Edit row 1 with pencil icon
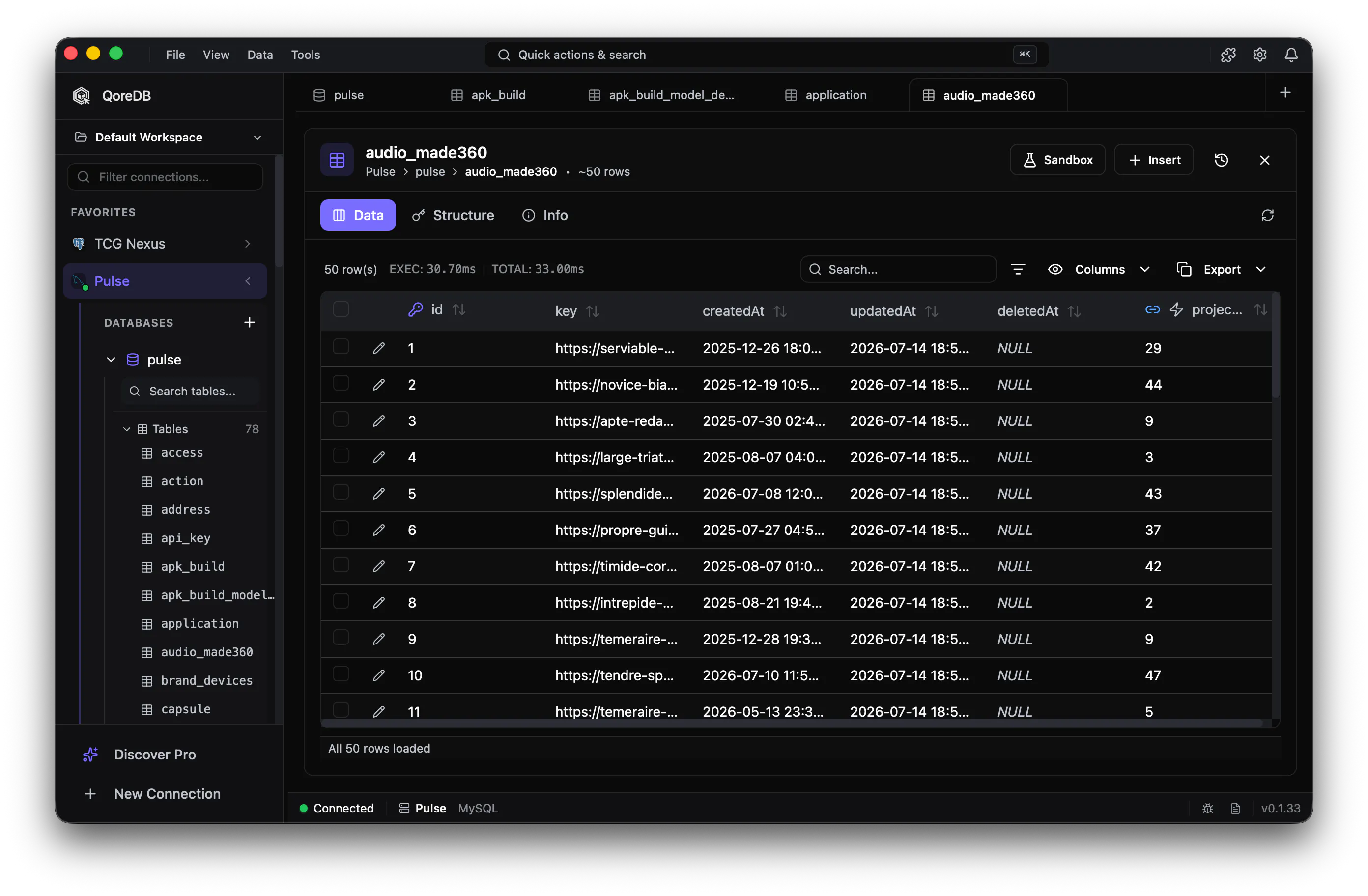The height and width of the screenshot is (896, 1368). coord(378,348)
